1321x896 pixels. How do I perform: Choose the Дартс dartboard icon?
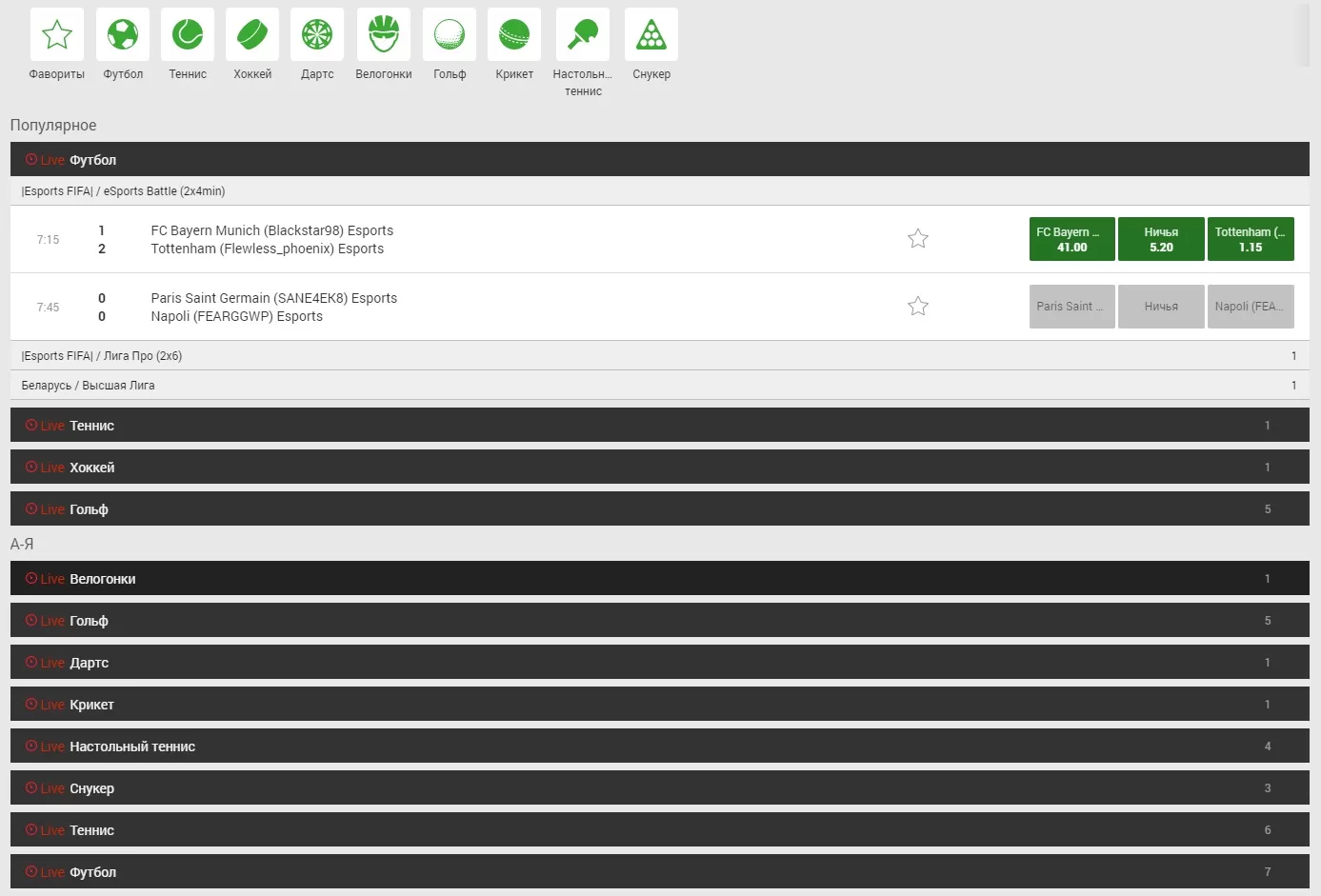pyautogui.click(x=317, y=35)
